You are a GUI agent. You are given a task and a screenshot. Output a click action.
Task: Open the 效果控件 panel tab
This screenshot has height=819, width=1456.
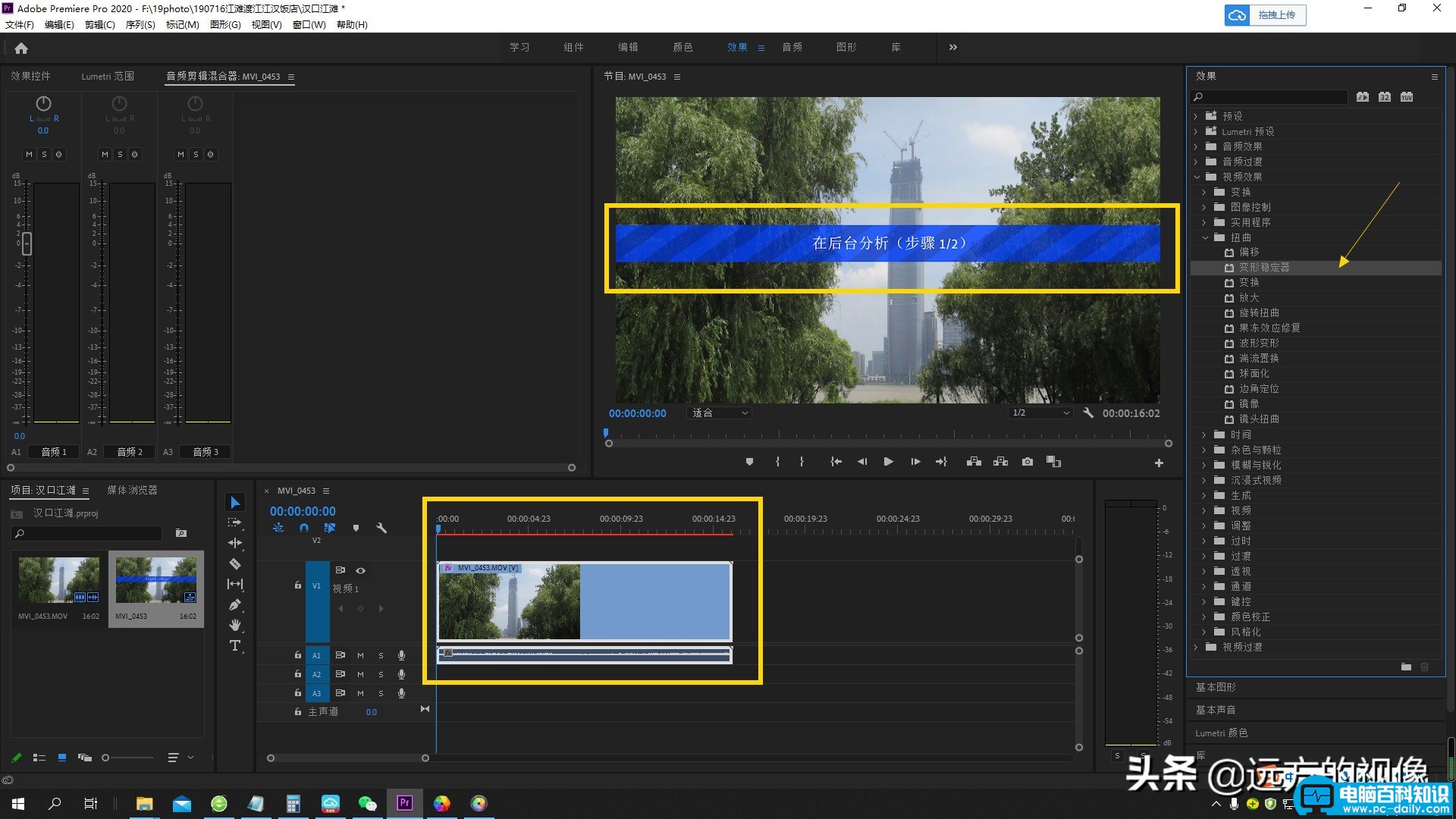coord(30,76)
